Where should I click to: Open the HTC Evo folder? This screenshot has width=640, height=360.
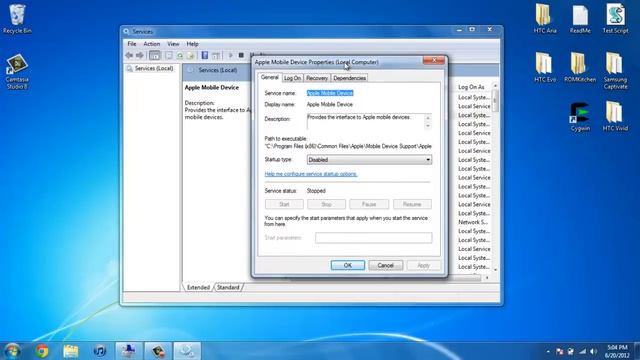click(x=545, y=67)
